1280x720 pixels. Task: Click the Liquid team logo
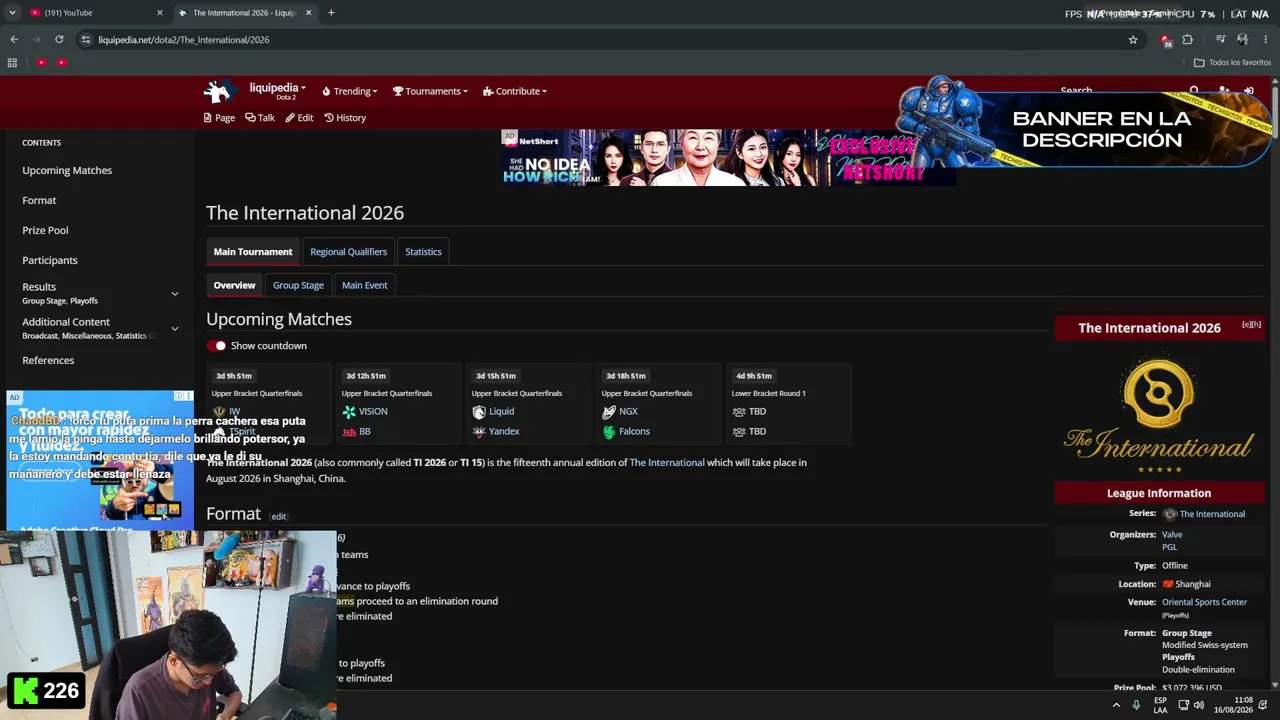pyautogui.click(x=479, y=411)
